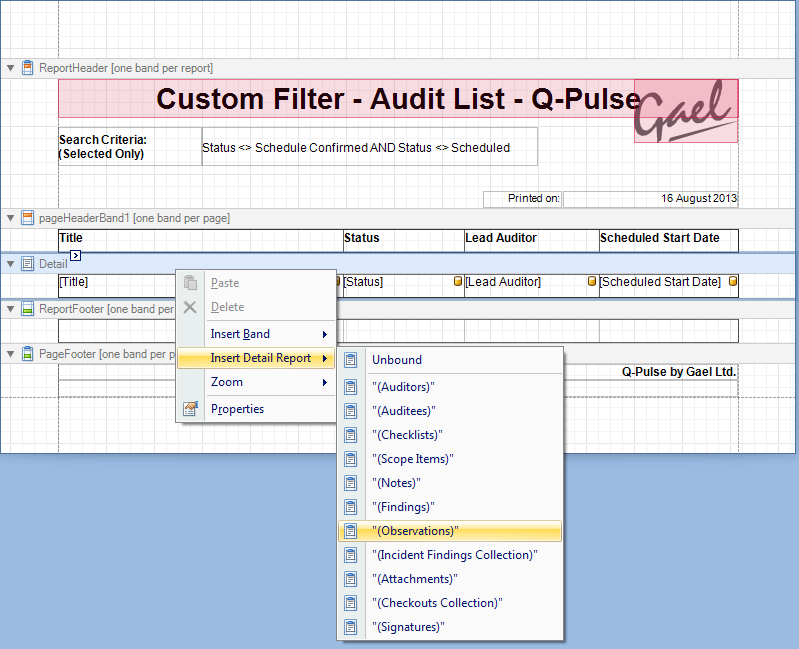The width and height of the screenshot is (799, 649).
Task: Click the icon beside "(Attachments)"
Action: (x=351, y=579)
